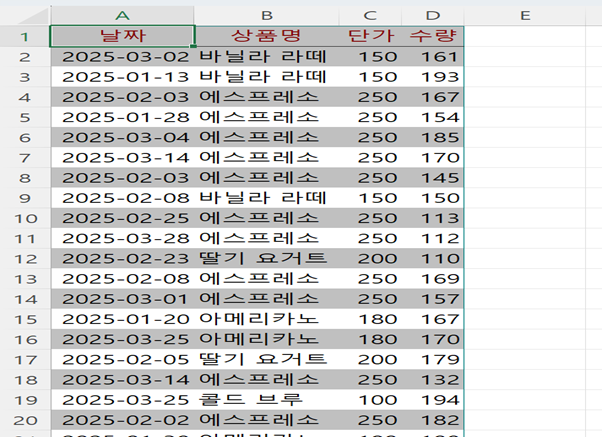Viewport: 602px width, 437px height.
Task: Select the quantity cell 157
Action: click(x=433, y=299)
